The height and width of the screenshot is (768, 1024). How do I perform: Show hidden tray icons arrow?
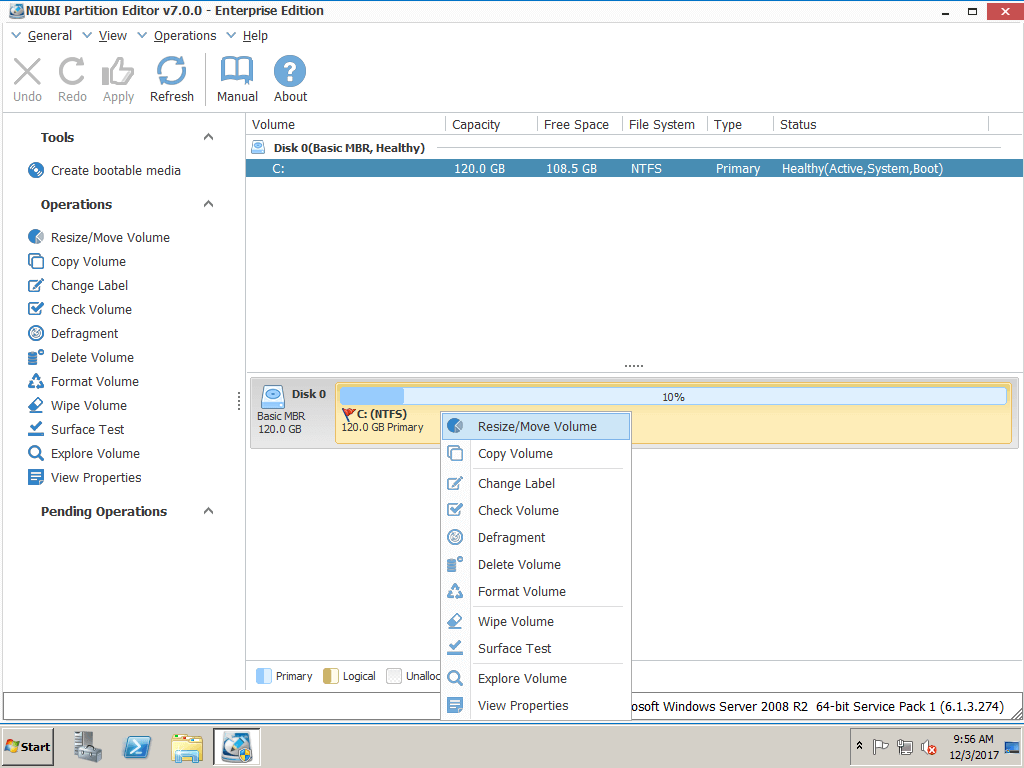859,746
